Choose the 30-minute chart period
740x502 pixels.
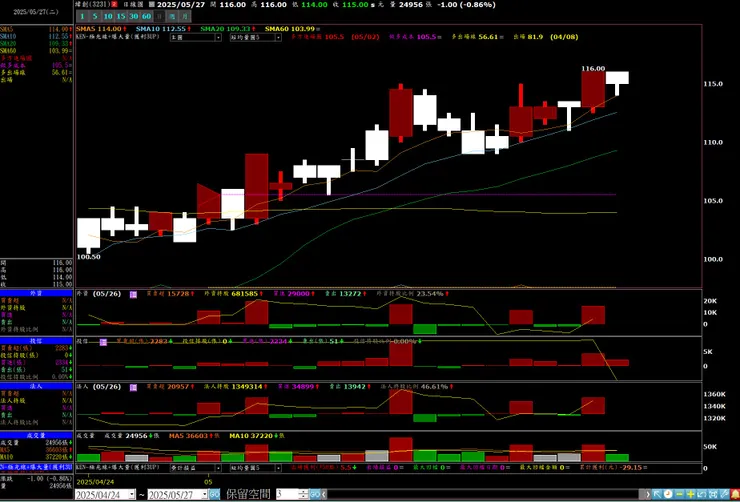click(134, 16)
